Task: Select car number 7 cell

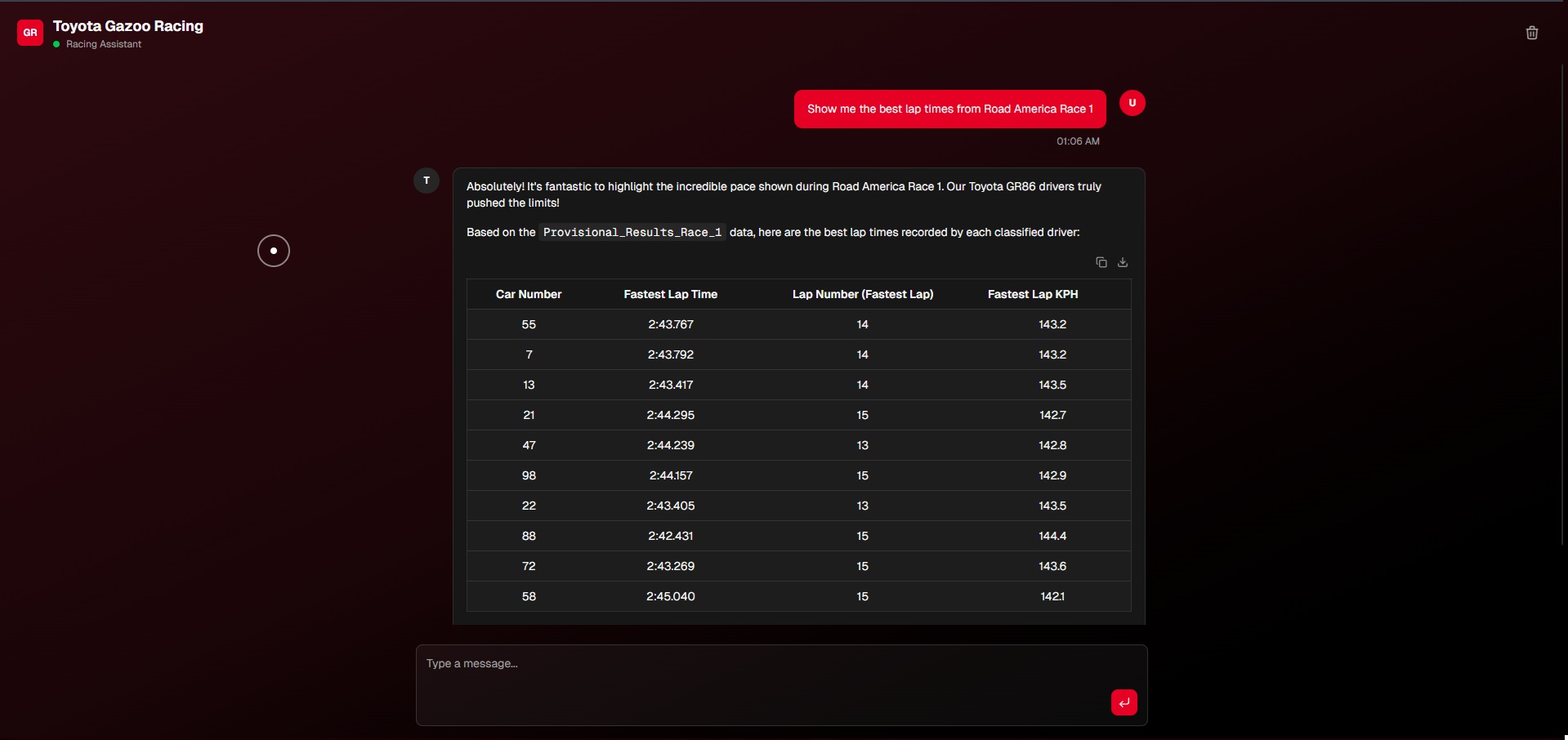Action: click(529, 354)
